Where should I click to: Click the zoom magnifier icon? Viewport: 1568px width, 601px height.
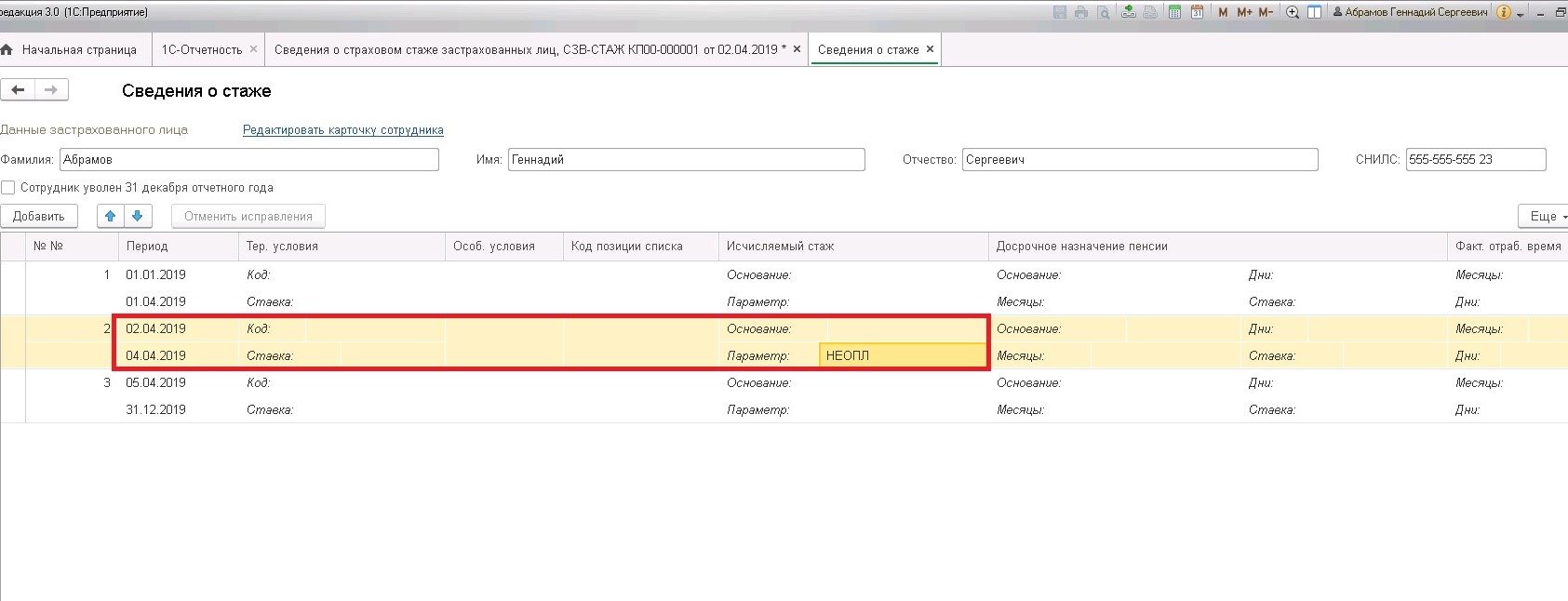pyautogui.click(x=1292, y=12)
